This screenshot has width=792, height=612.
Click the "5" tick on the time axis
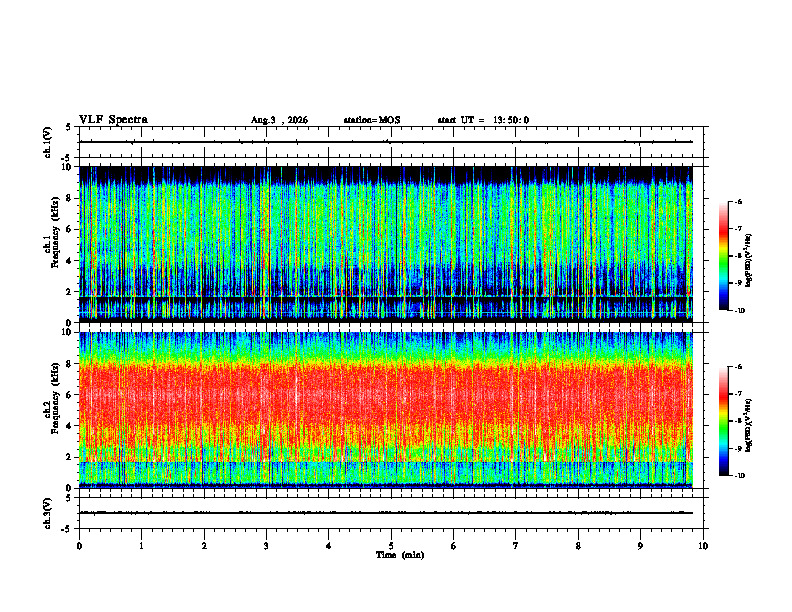[391, 546]
